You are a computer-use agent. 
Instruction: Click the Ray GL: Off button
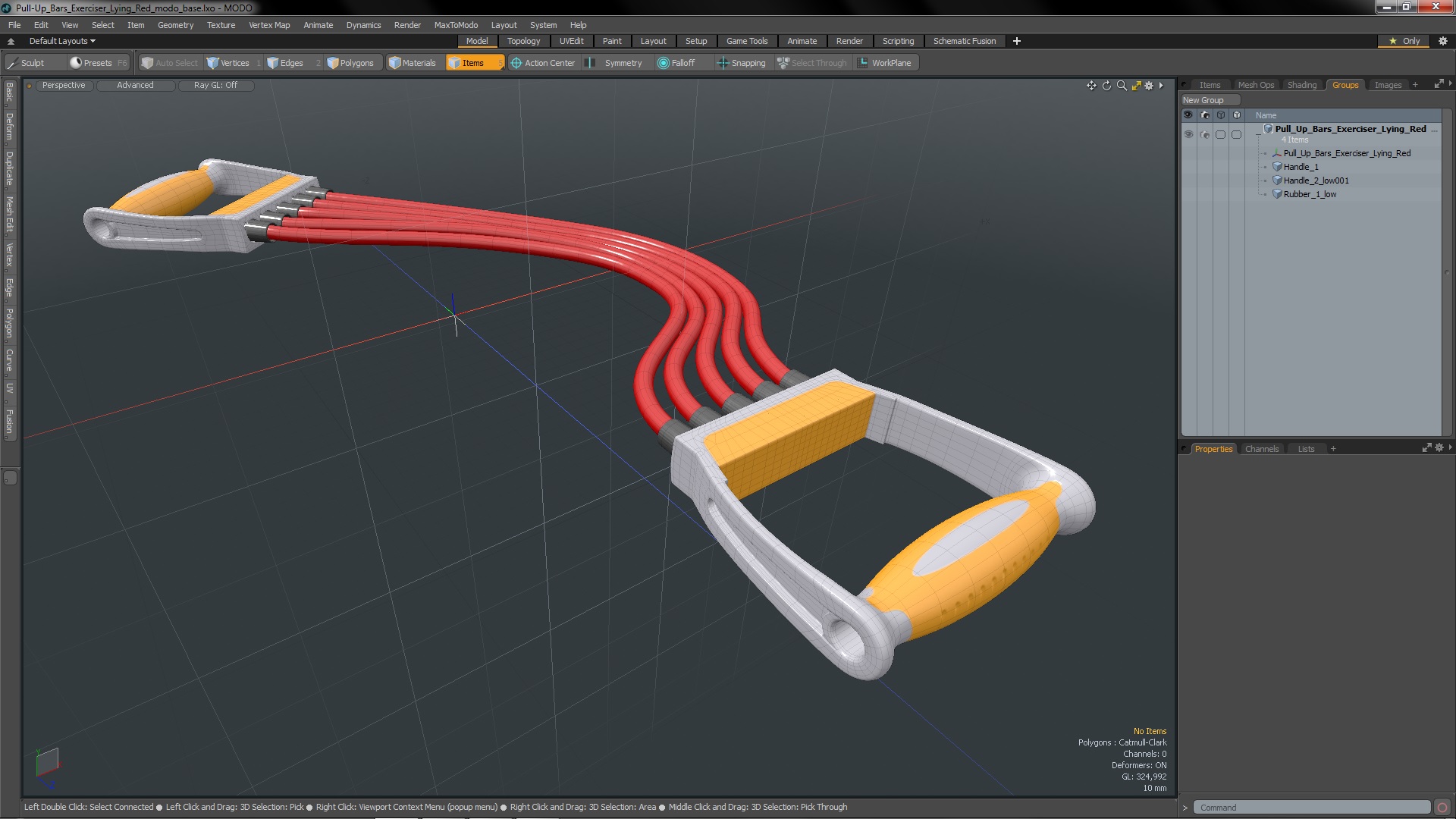(x=215, y=85)
